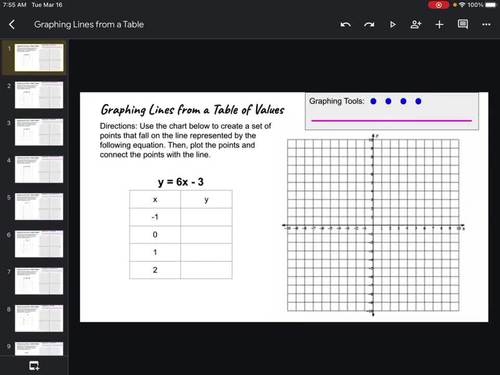Tap the back arrow to exit presentation
Screen dimensions: 500x375
12,24
